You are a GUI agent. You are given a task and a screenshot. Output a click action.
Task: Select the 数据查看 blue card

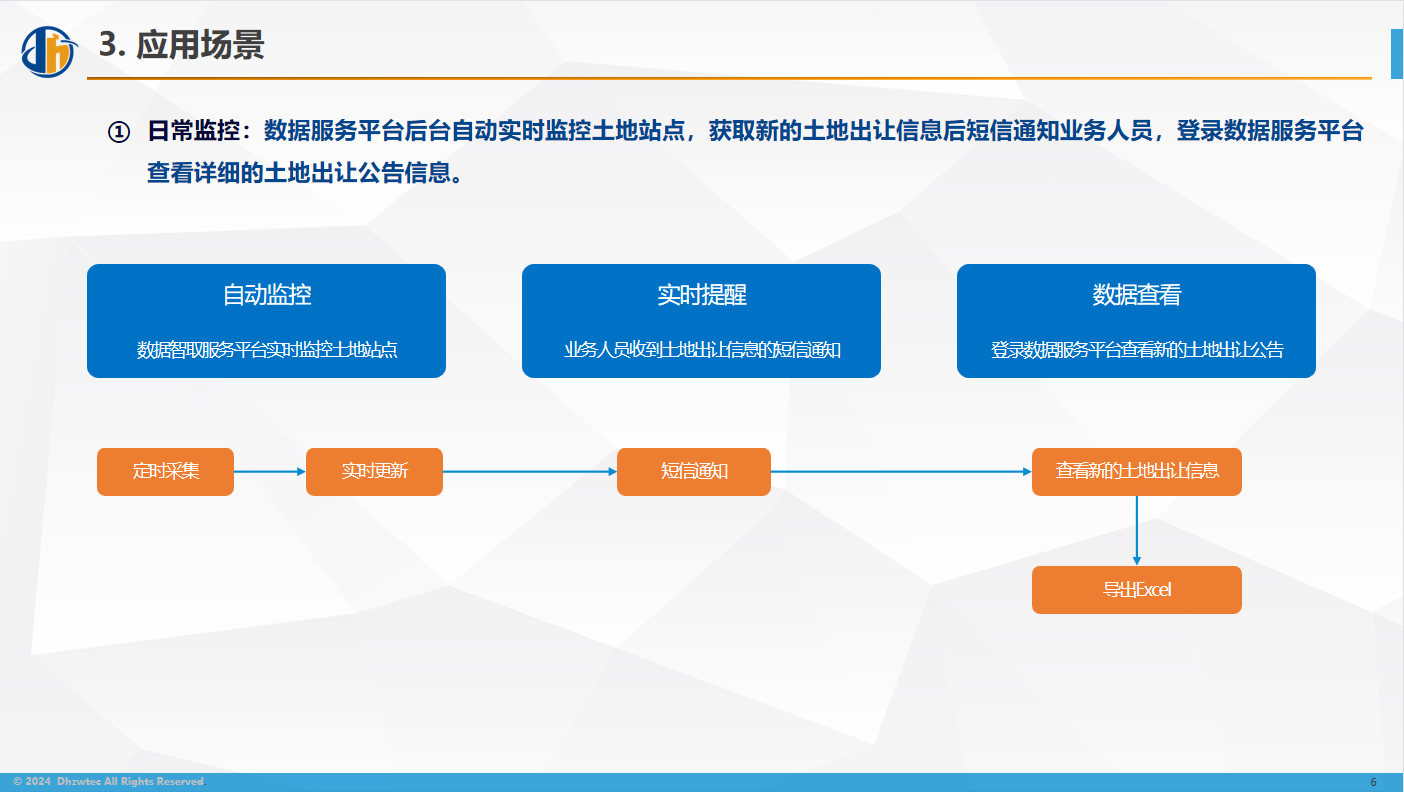pos(1136,321)
